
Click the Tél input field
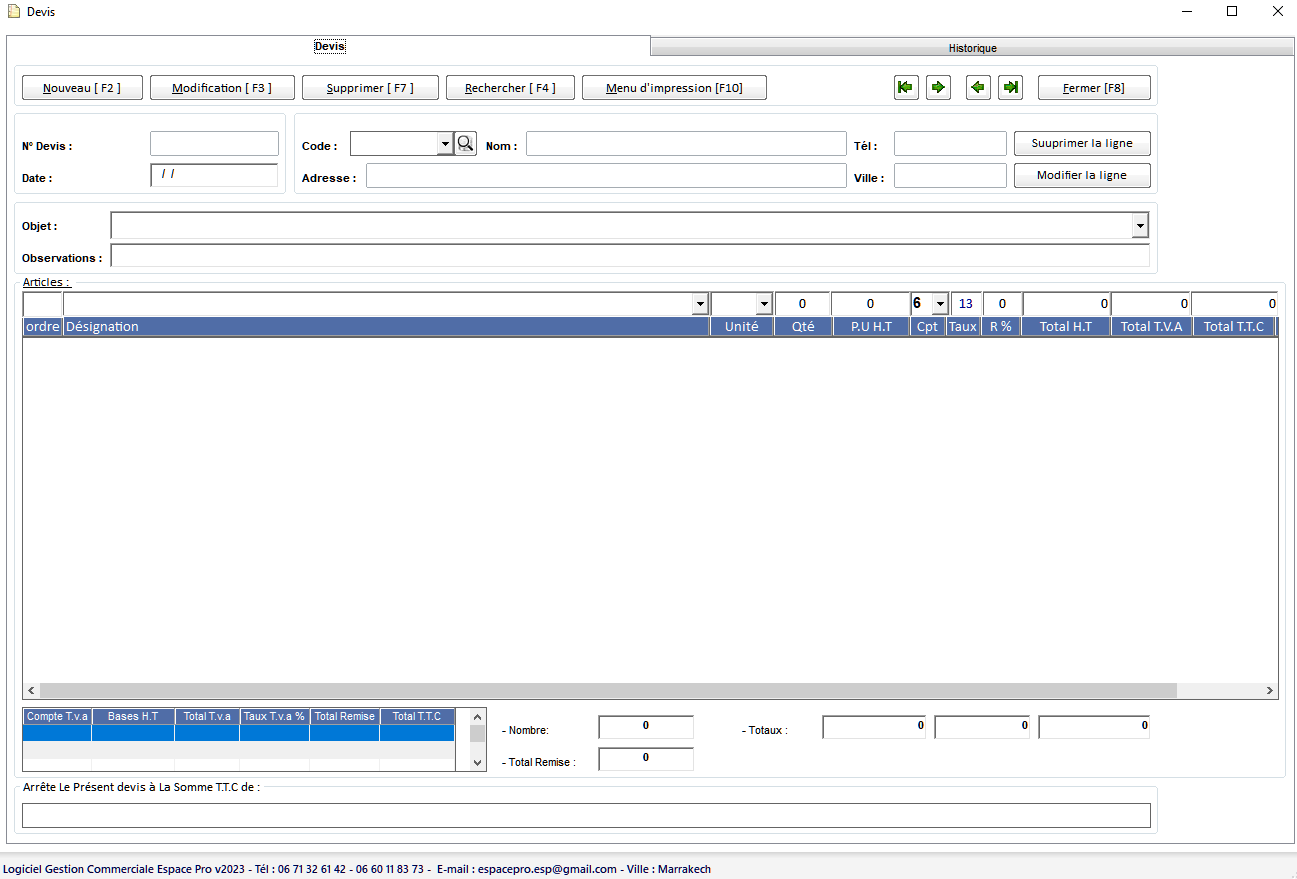(950, 144)
